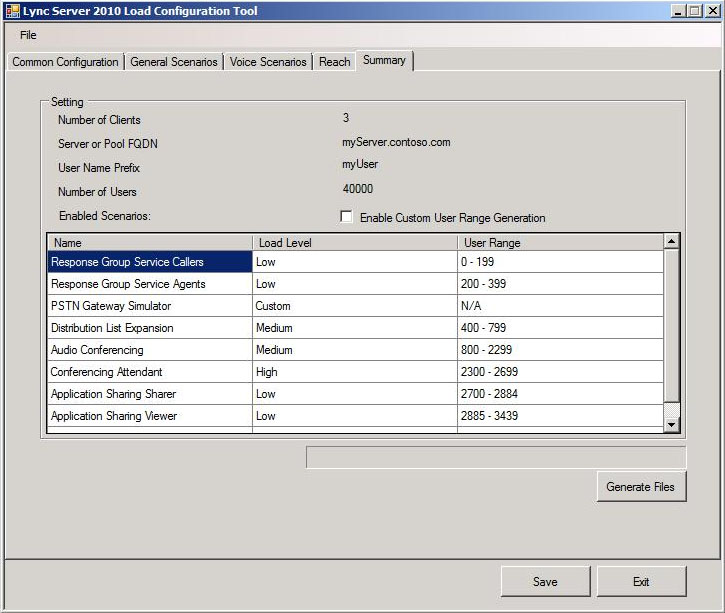Click the User Range column header

click(x=560, y=243)
